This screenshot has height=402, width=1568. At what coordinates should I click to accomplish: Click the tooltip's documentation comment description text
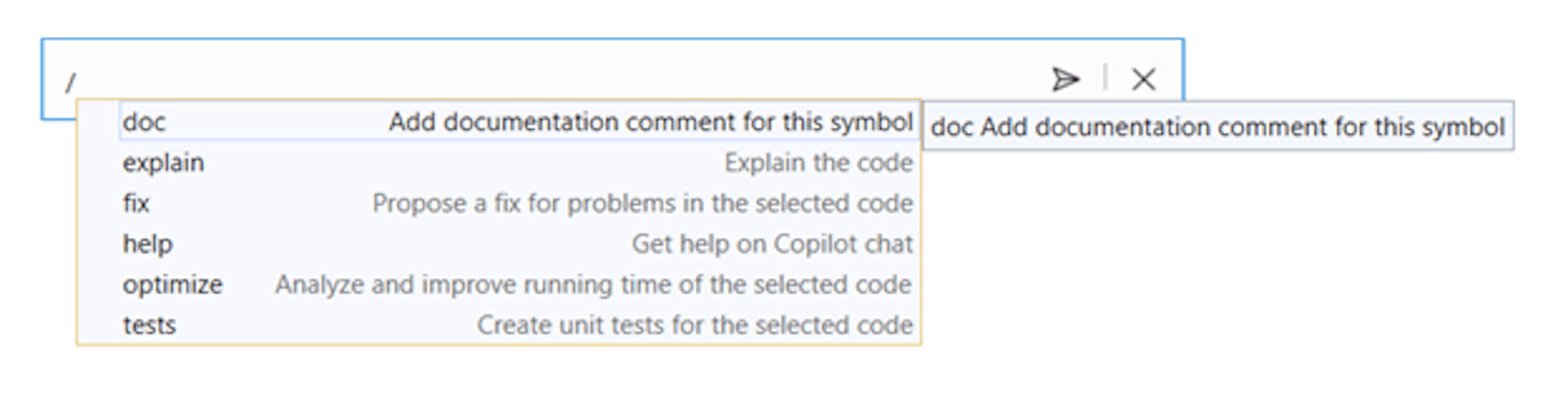coord(1242,127)
